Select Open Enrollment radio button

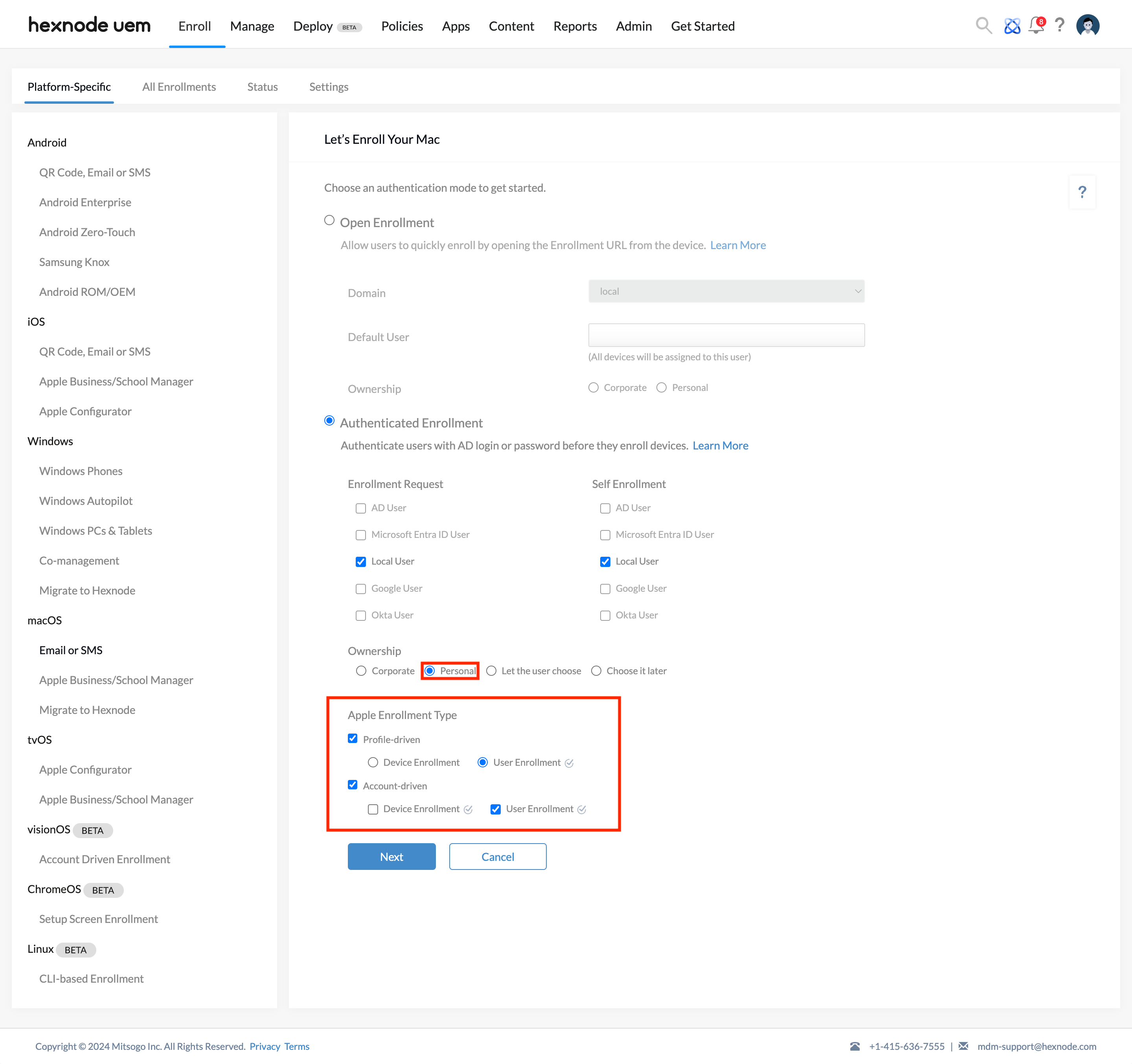tap(329, 220)
